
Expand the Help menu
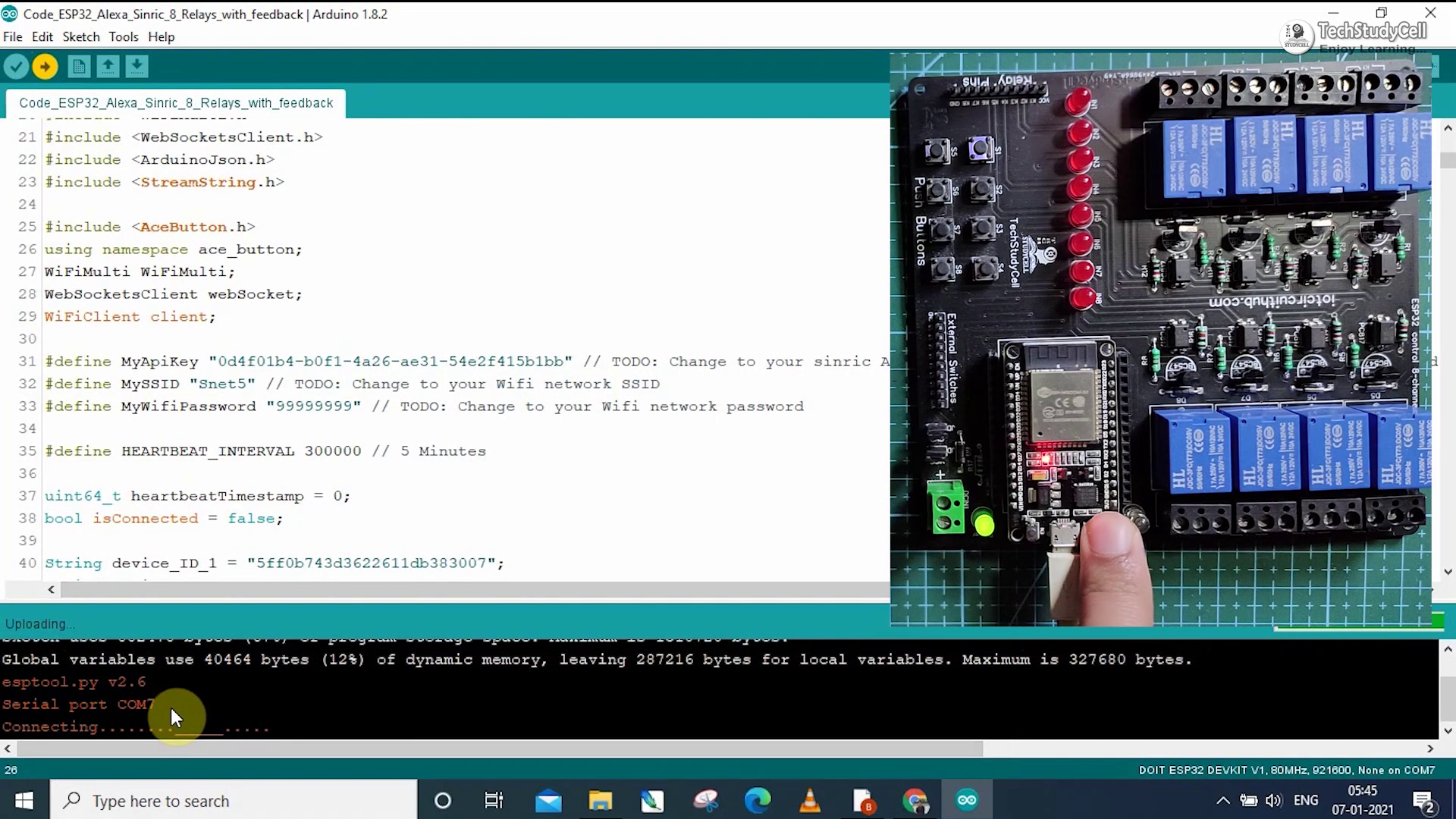pos(161,36)
